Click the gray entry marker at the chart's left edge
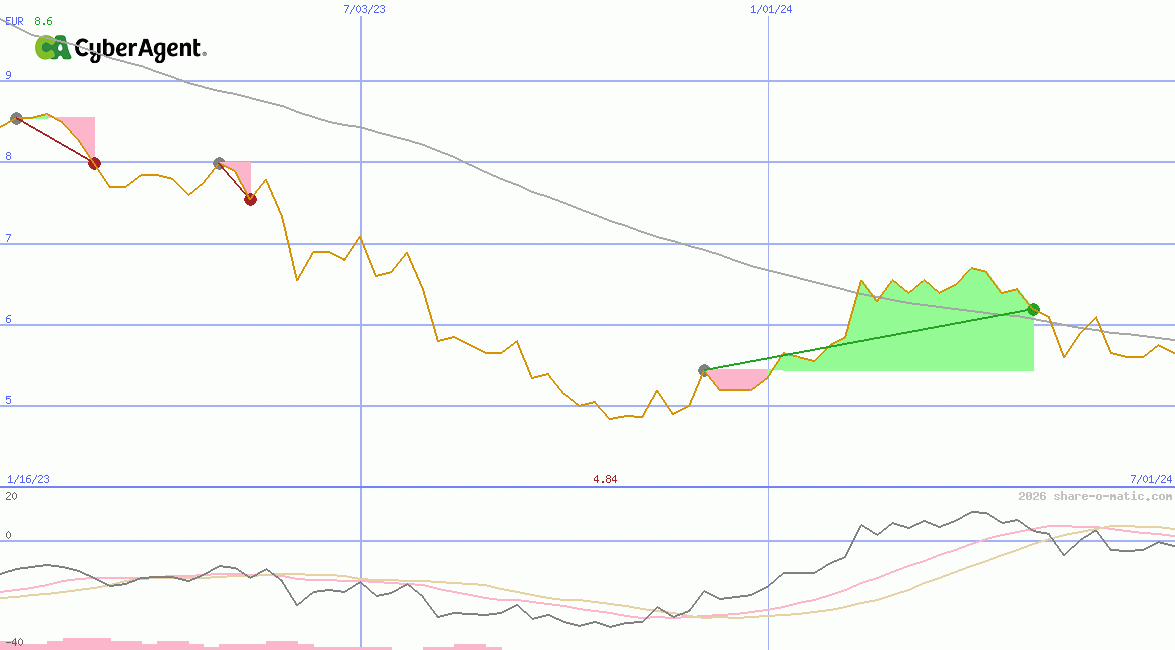Screen dimensions: 1175x650 [16, 118]
